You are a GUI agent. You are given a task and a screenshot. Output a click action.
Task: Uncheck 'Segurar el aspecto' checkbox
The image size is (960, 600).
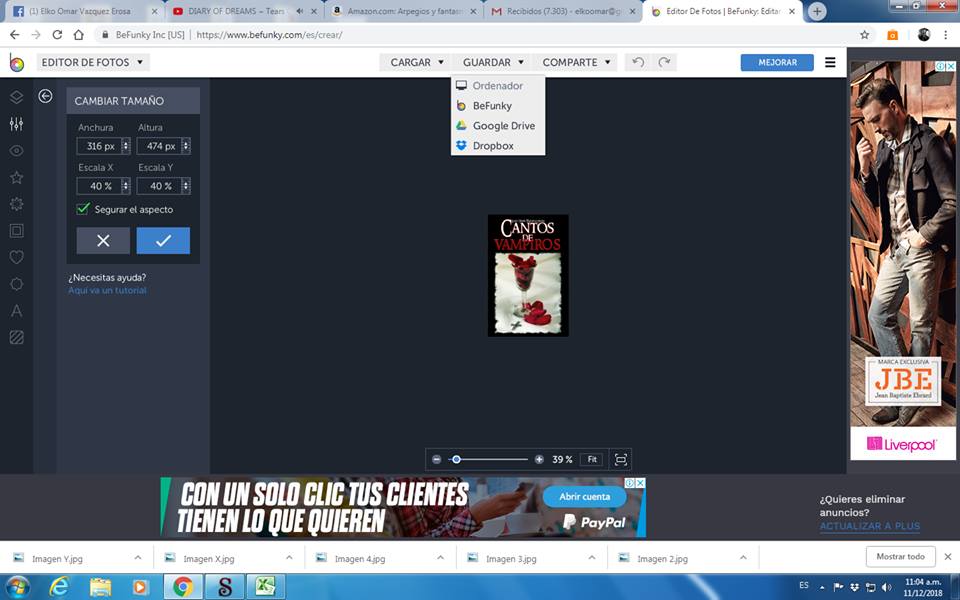(x=84, y=209)
